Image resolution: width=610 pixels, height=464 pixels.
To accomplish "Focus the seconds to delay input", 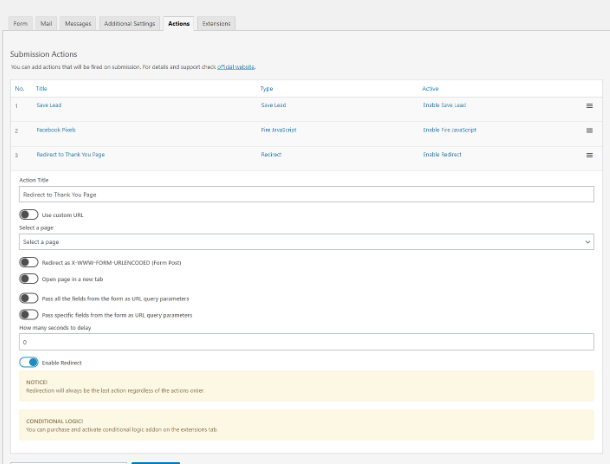I will coord(307,342).
